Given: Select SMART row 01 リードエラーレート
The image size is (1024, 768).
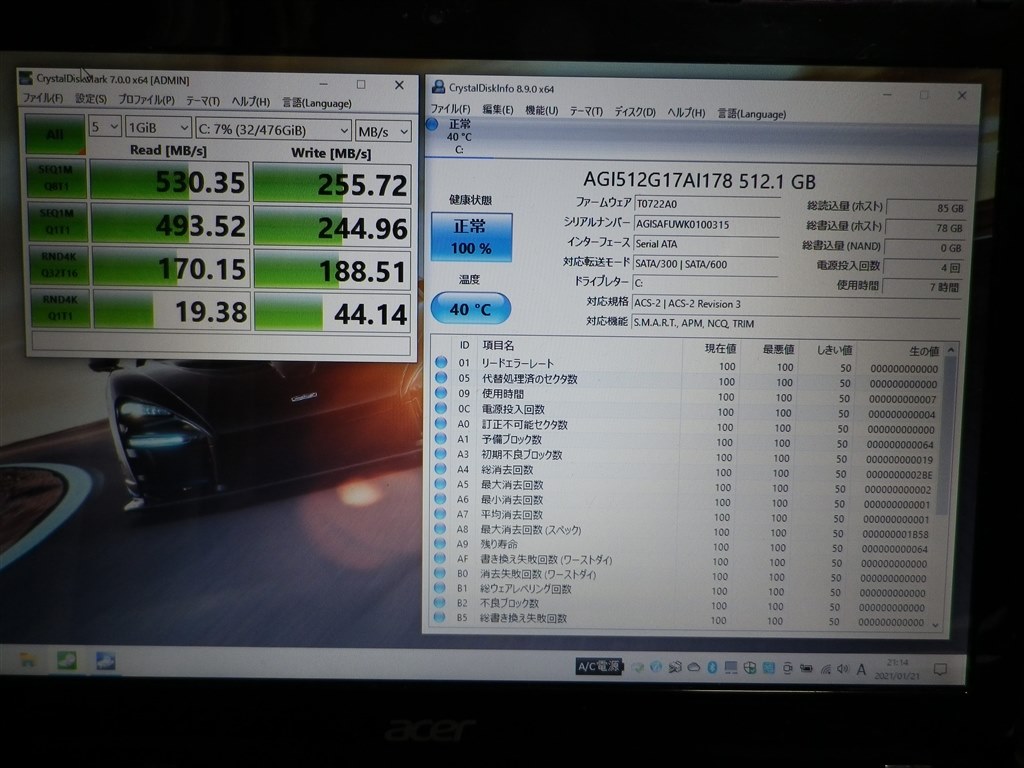Looking at the screenshot, I should pos(687,364).
